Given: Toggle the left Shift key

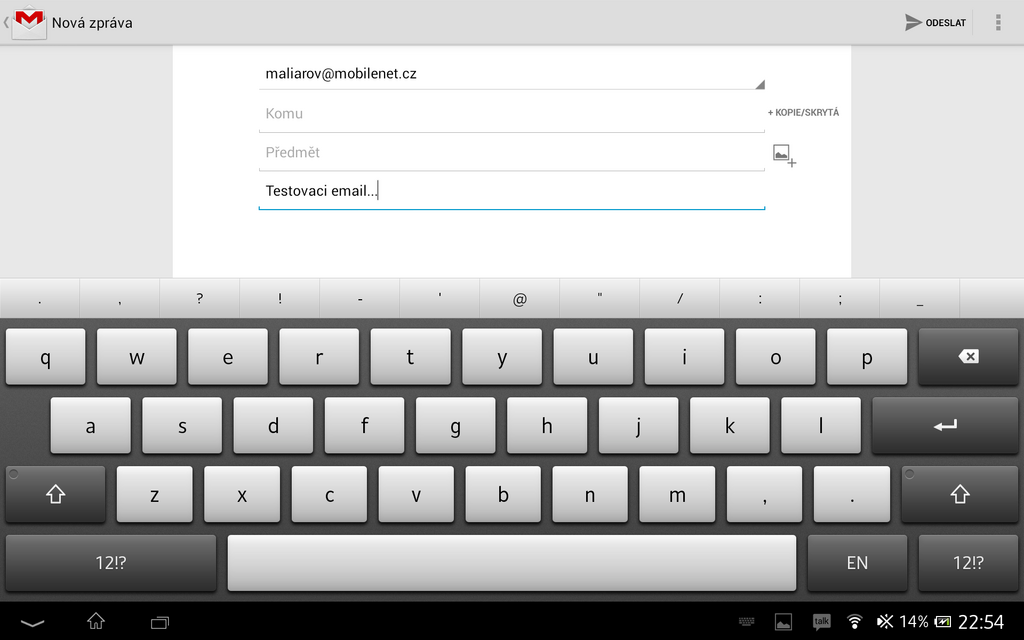Looking at the screenshot, I should 54,494.
